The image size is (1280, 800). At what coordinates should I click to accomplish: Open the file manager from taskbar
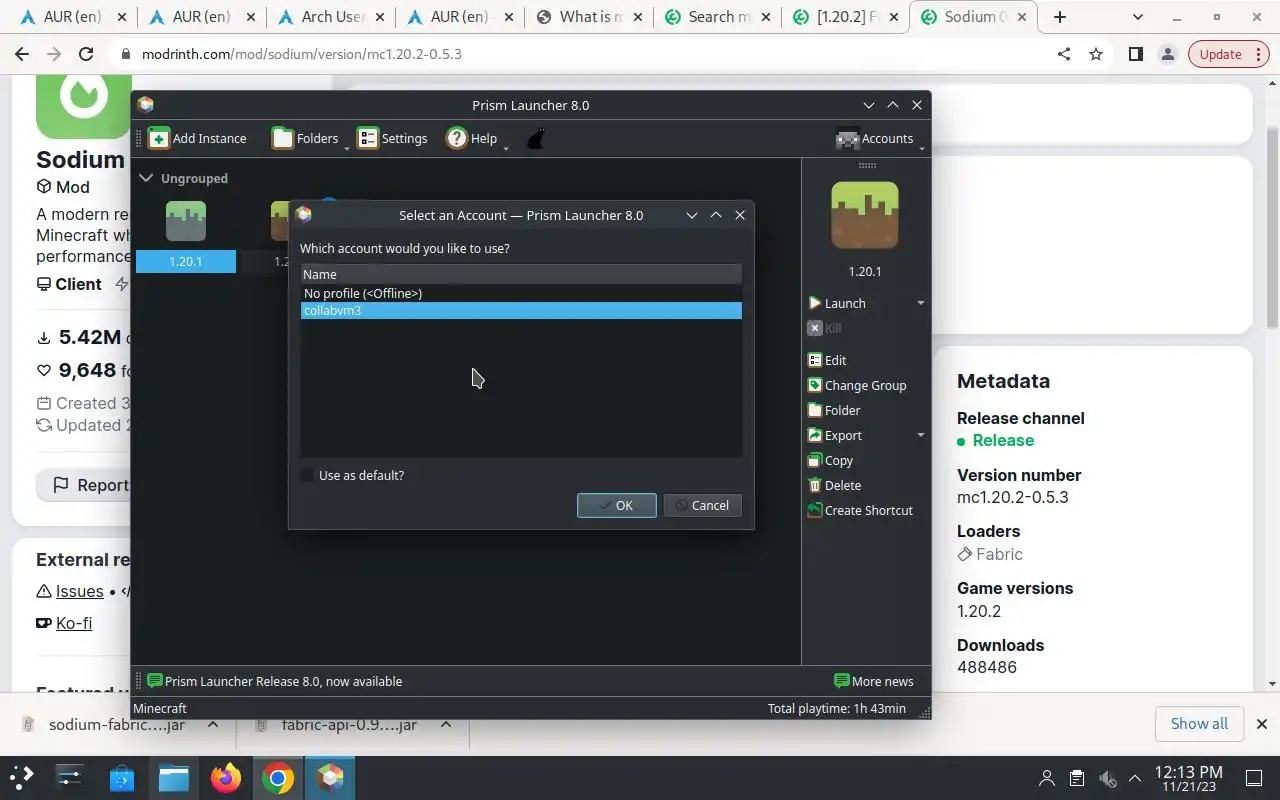[x=174, y=778]
